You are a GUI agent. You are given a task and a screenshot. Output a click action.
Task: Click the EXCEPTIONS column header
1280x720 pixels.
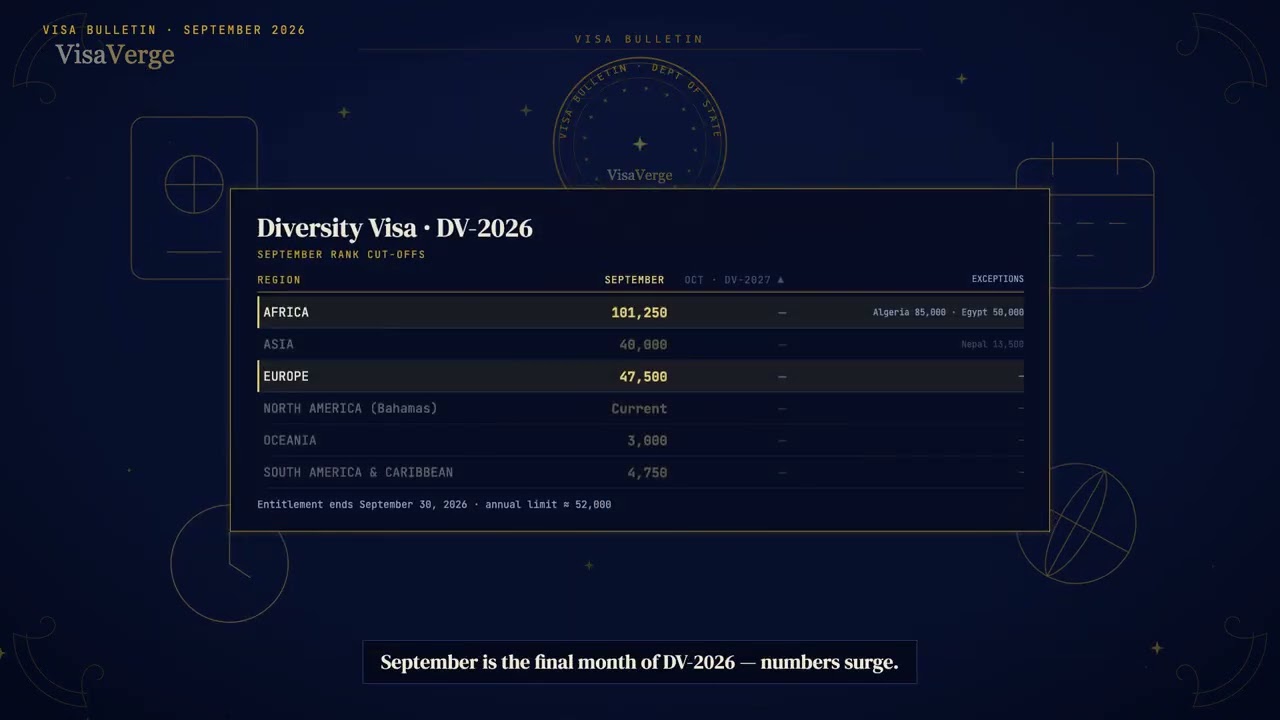(997, 279)
